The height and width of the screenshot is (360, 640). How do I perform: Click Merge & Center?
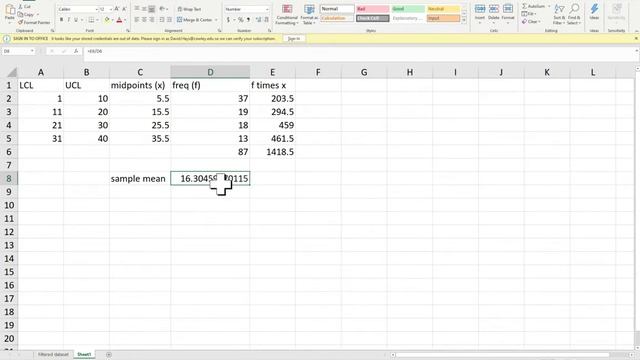pos(195,20)
